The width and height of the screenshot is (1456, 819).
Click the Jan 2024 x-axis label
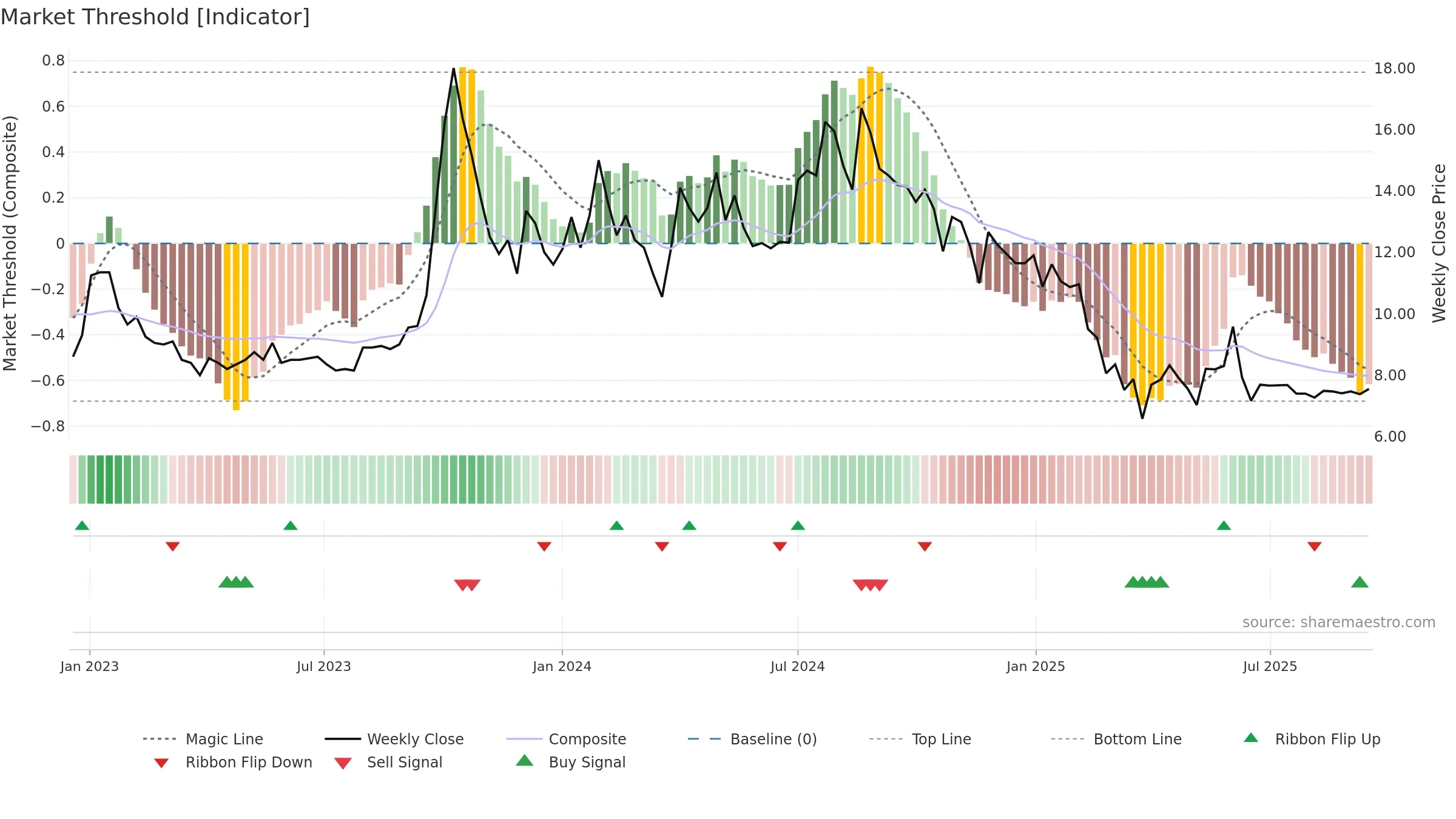click(x=562, y=667)
